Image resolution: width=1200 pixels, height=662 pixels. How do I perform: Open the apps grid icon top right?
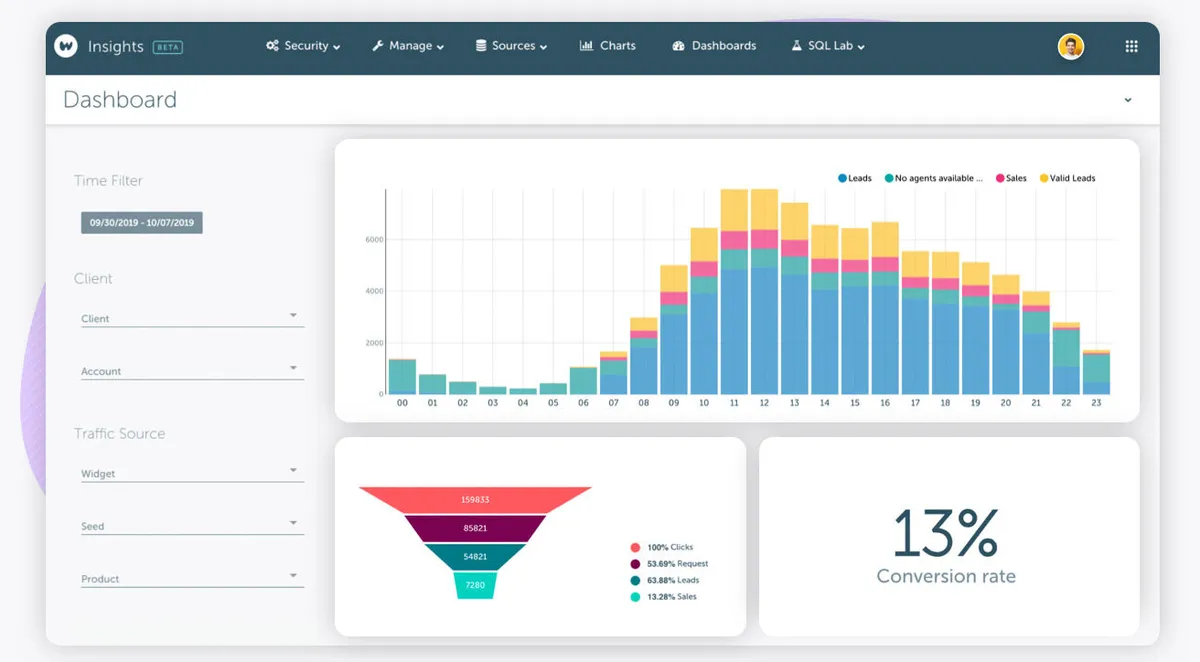[1131, 45]
